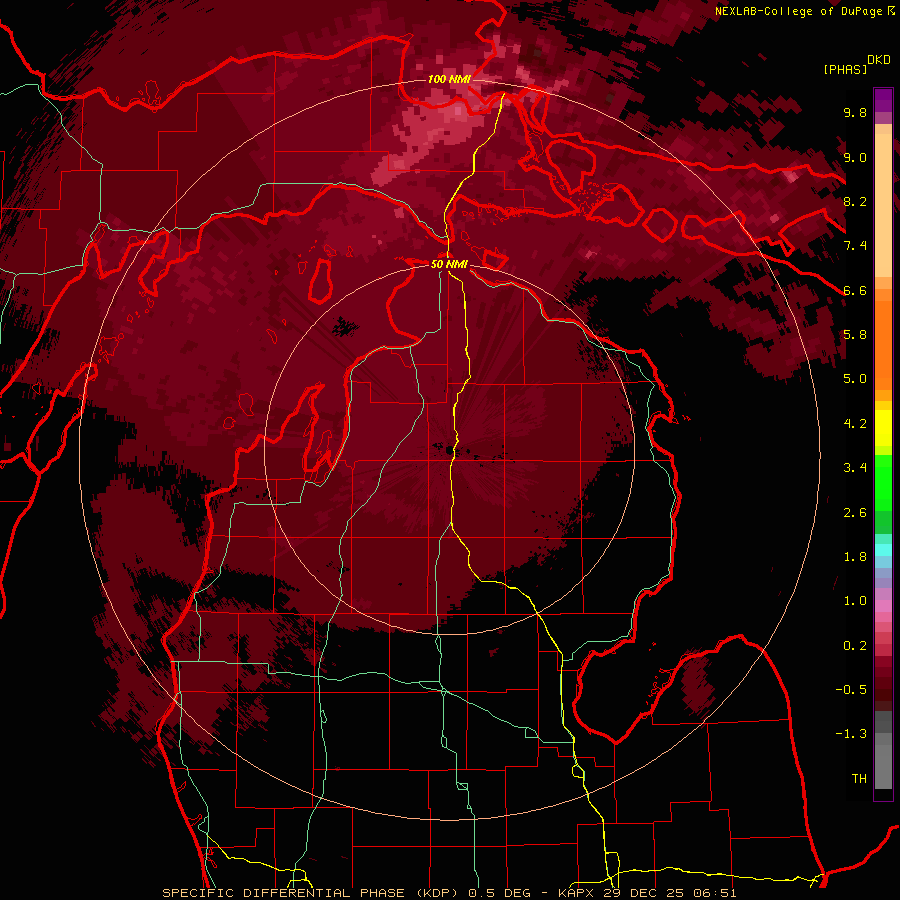
Task: Select the 1.0 value on the scale
Action: [855, 601]
